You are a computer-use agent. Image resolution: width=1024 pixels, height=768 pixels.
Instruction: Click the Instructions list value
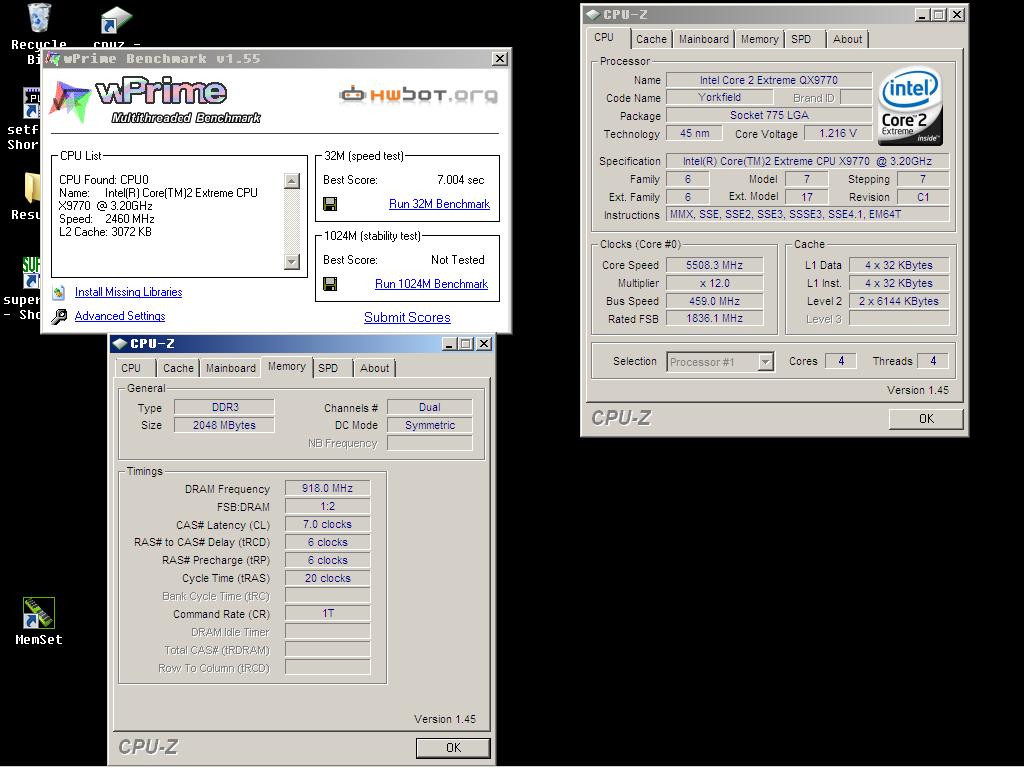point(807,214)
